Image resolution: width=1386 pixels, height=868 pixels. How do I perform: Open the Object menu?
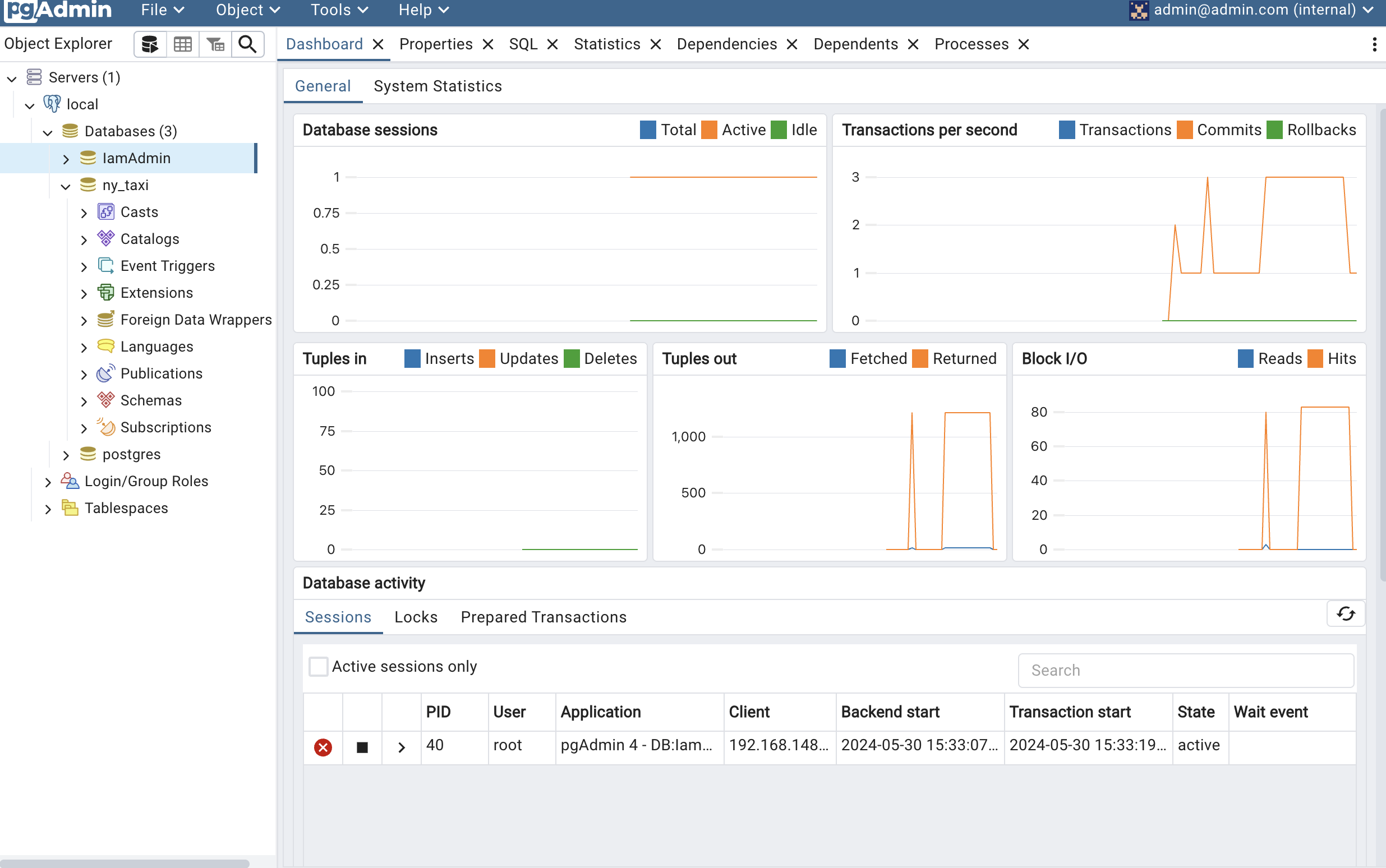(247, 10)
